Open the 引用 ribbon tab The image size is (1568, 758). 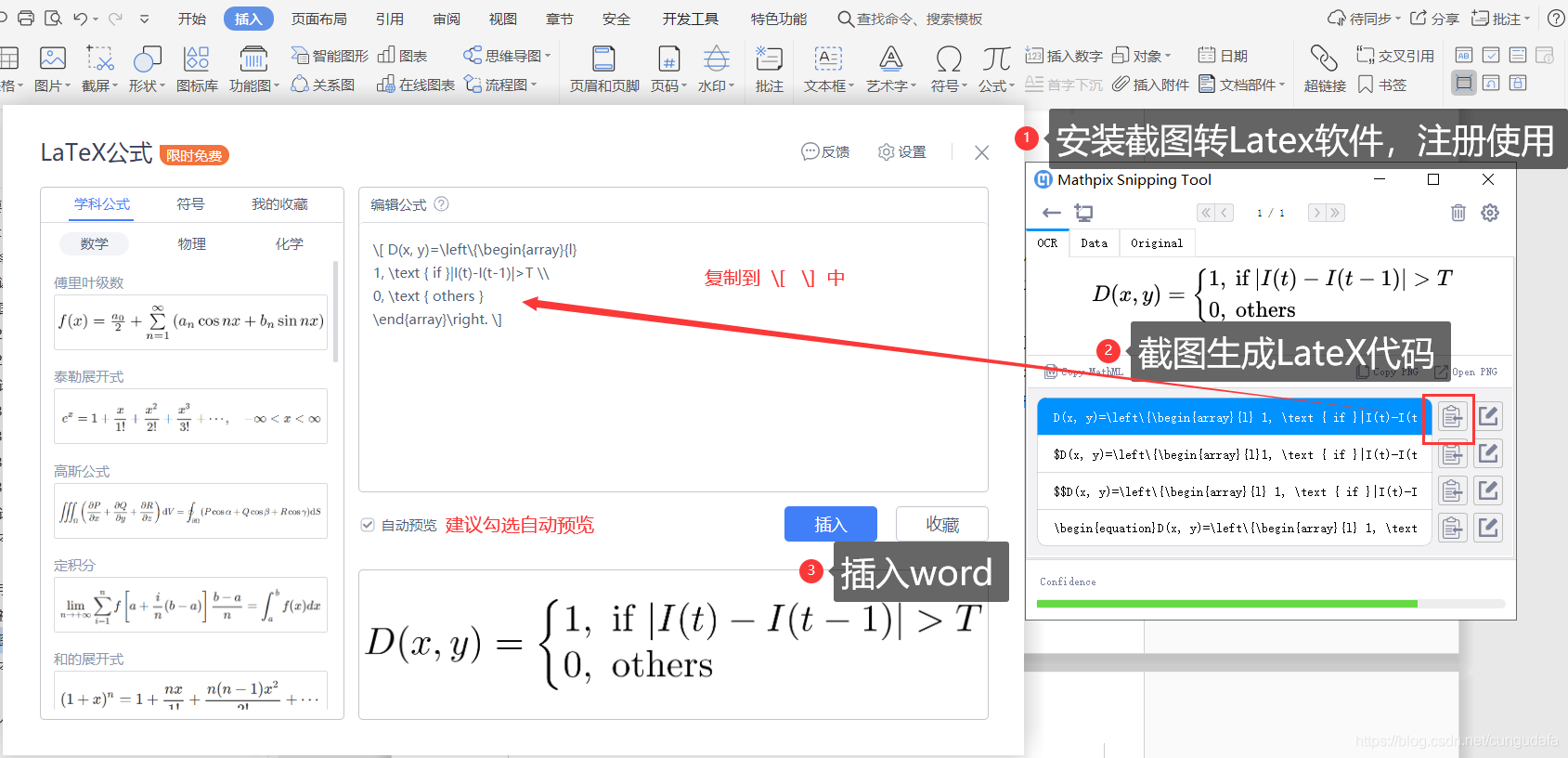pos(390,19)
